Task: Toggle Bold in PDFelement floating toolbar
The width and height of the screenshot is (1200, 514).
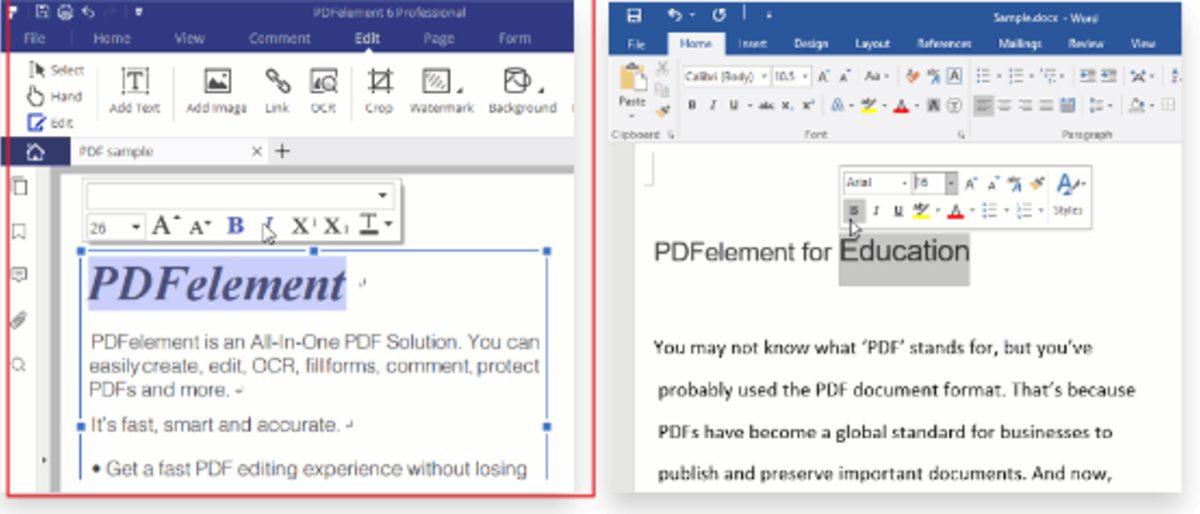Action: tap(235, 226)
